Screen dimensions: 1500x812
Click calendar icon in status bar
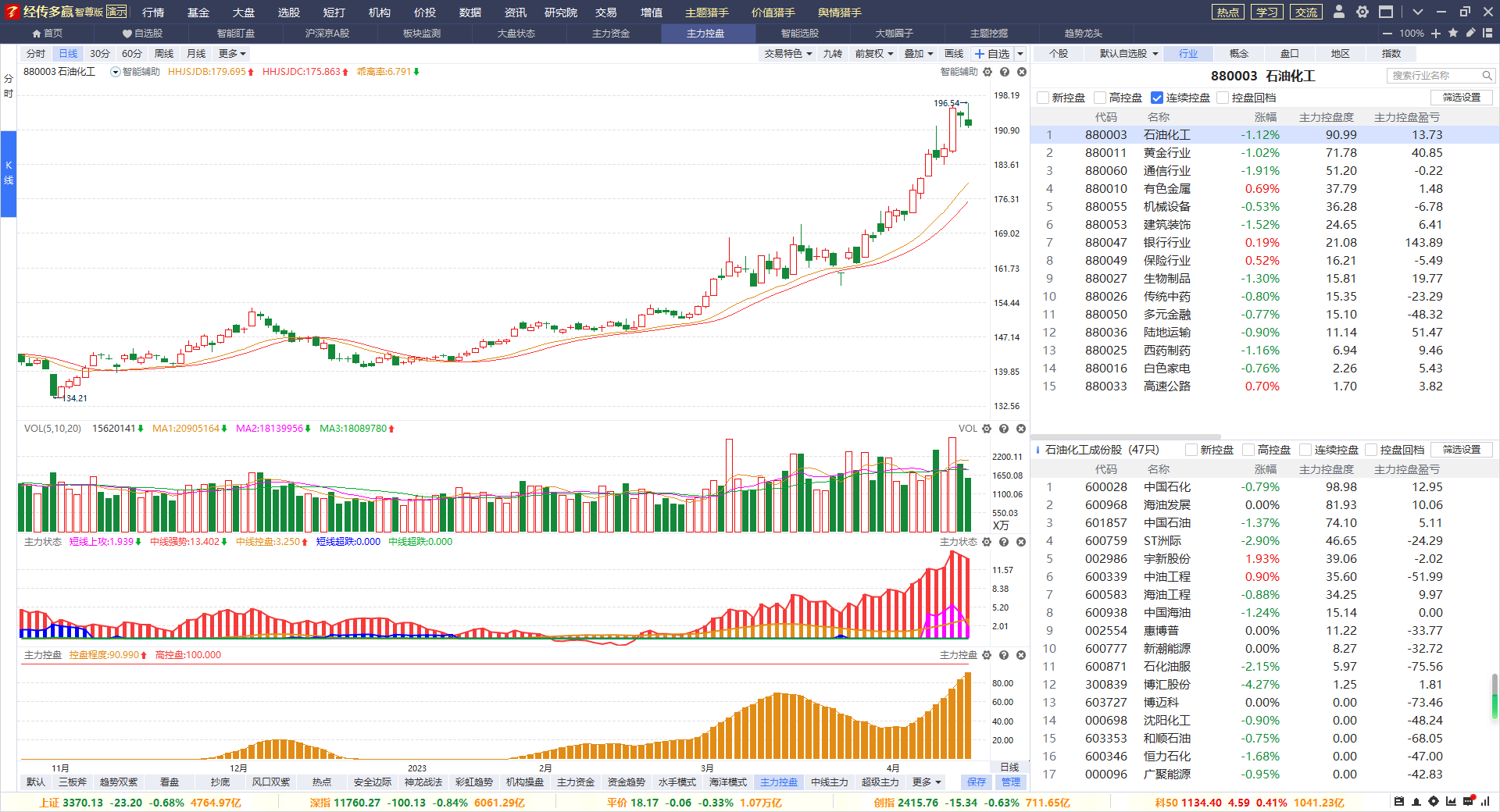point(1399,802)
